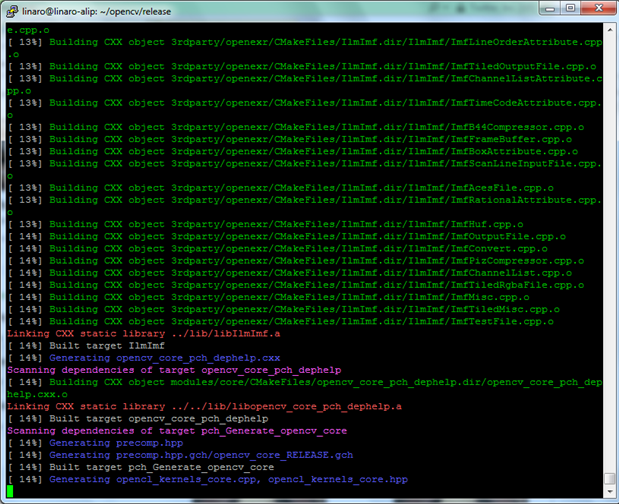Click the ImfHuf.cpp.o build line
Image resolution: width=619 pixels, height=504 pixels.
coord(265,225)
